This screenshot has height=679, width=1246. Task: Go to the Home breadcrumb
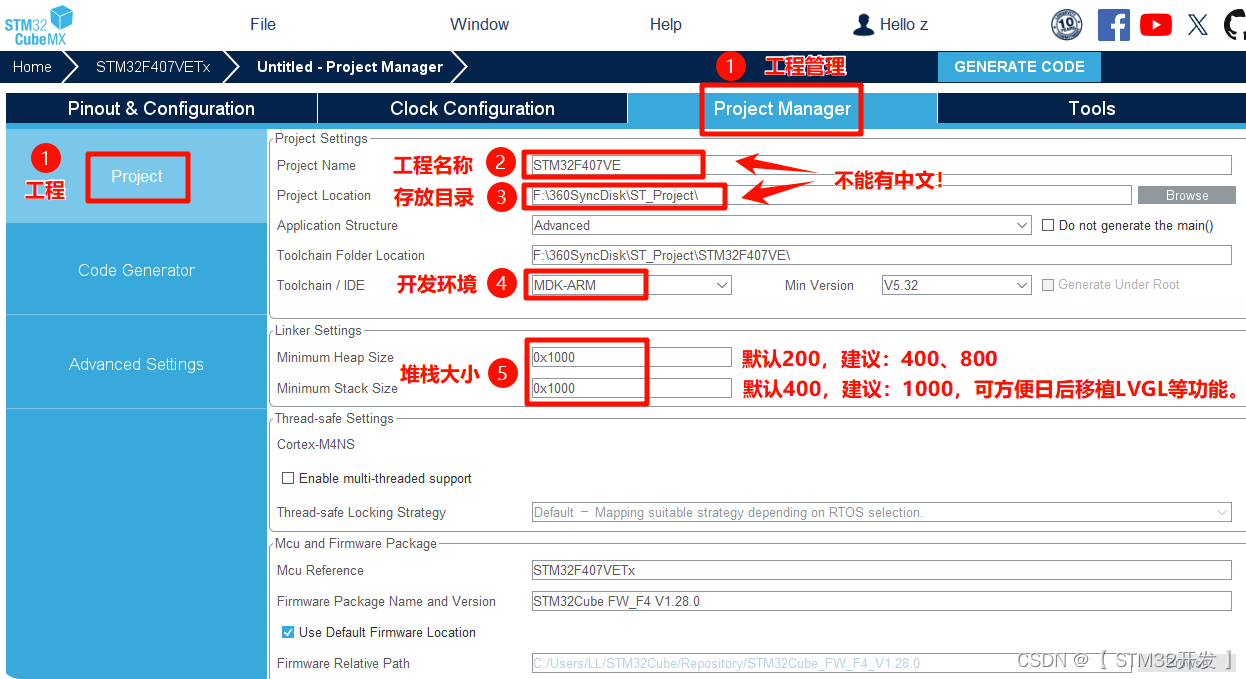coord(32,67)
